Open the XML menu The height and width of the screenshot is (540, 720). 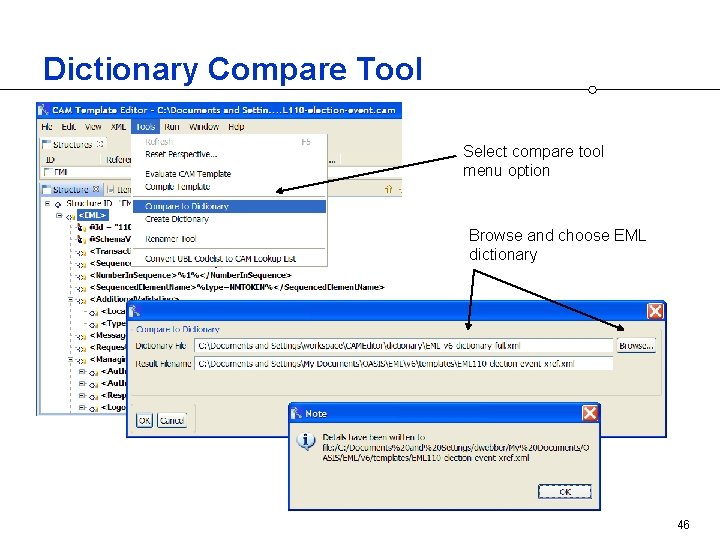[118, 127]
